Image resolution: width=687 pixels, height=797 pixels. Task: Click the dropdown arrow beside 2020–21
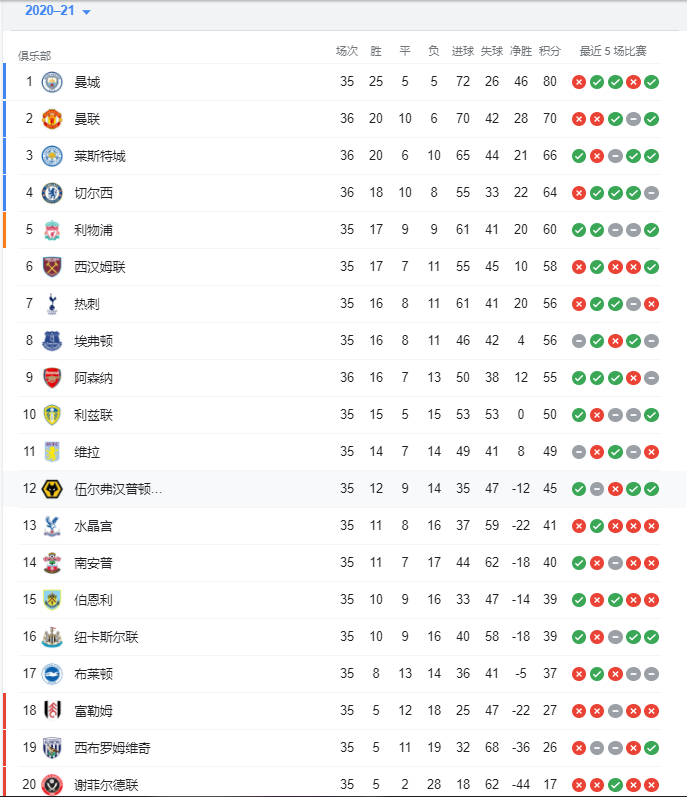(x=86, y=12)
